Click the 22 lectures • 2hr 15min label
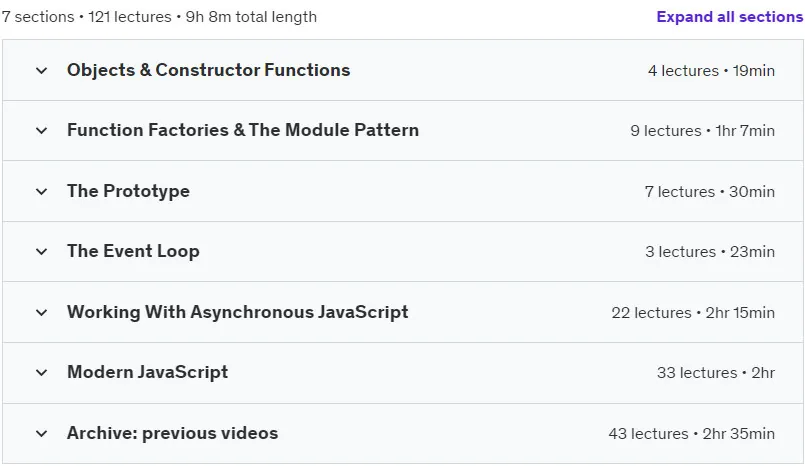 pyautogui.click(x=693, y=313)
